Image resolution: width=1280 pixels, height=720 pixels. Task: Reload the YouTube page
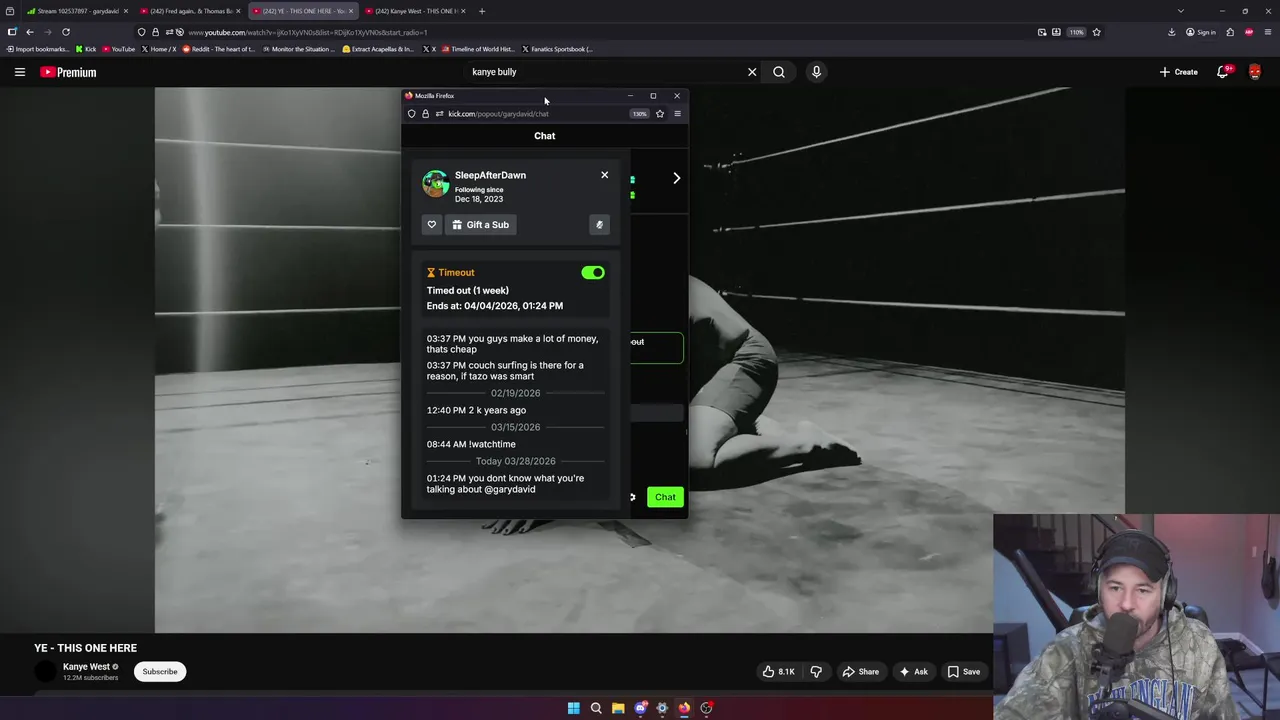(x=66, y=32)
